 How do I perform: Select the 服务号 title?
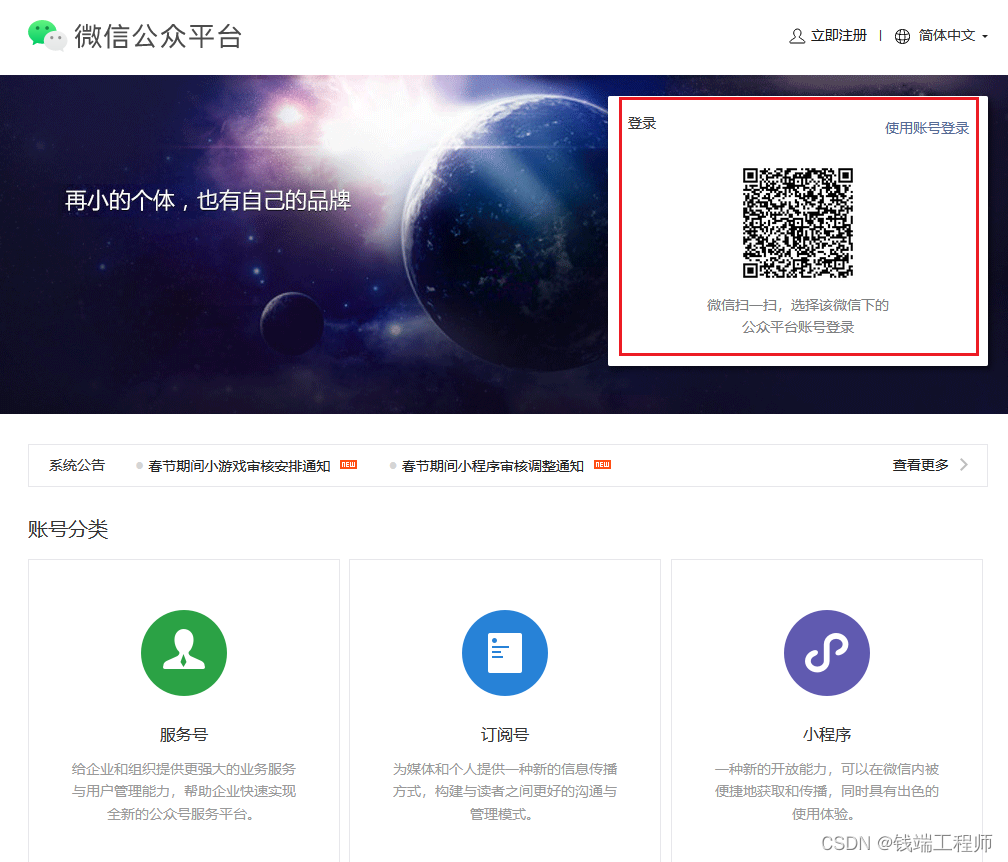point(184,735)
